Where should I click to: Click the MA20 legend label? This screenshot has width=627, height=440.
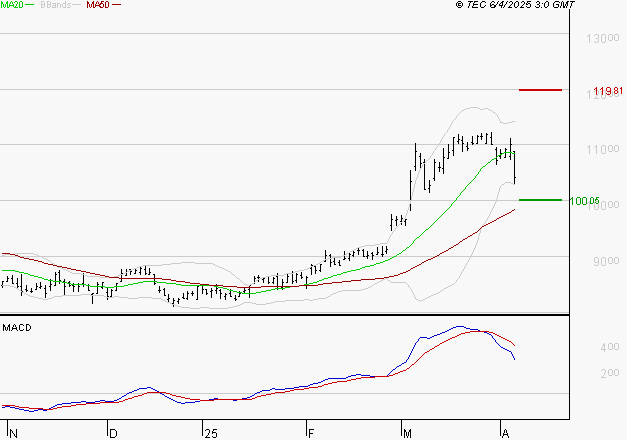coord(12,5)
